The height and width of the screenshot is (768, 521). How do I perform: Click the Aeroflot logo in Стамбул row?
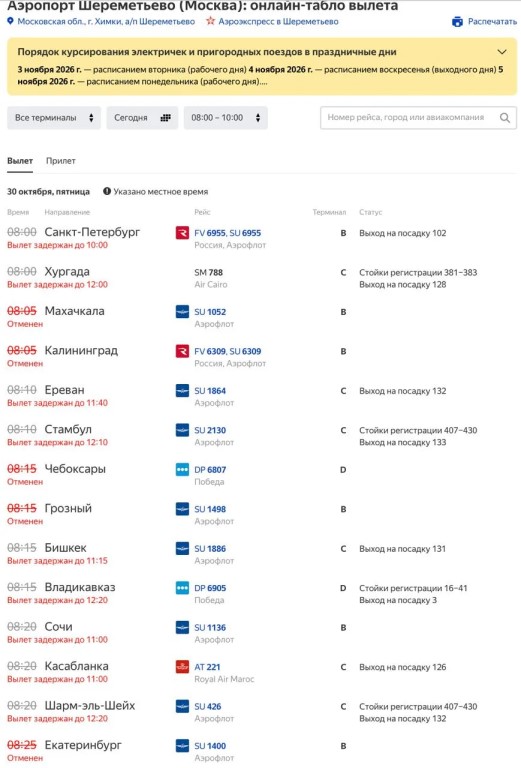(x=182, y=430)
